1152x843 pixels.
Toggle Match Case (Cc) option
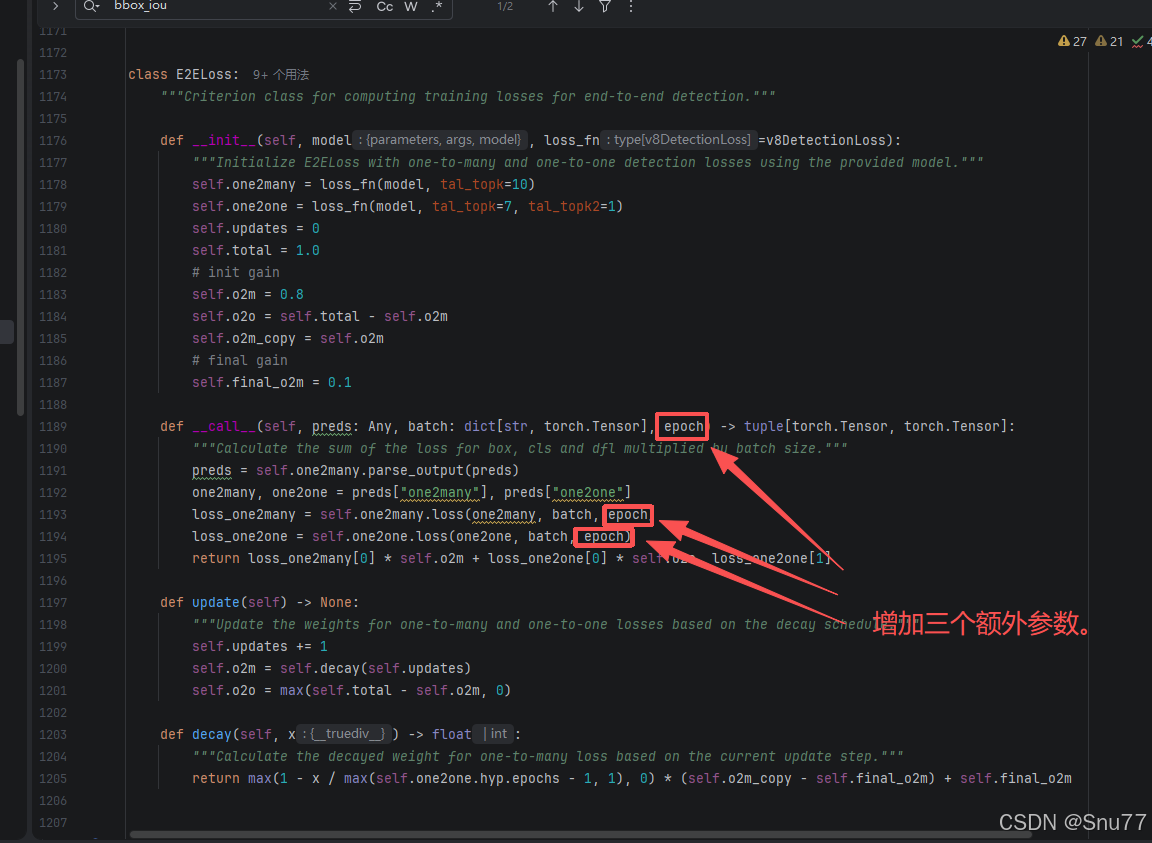pyautogui.click(x=384, y=6)
